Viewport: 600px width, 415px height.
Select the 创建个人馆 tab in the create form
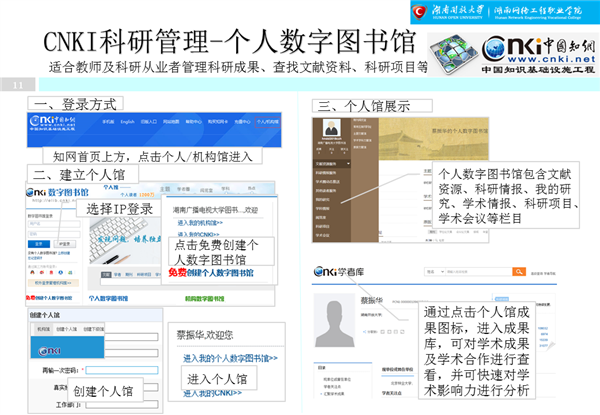[67, 329]
